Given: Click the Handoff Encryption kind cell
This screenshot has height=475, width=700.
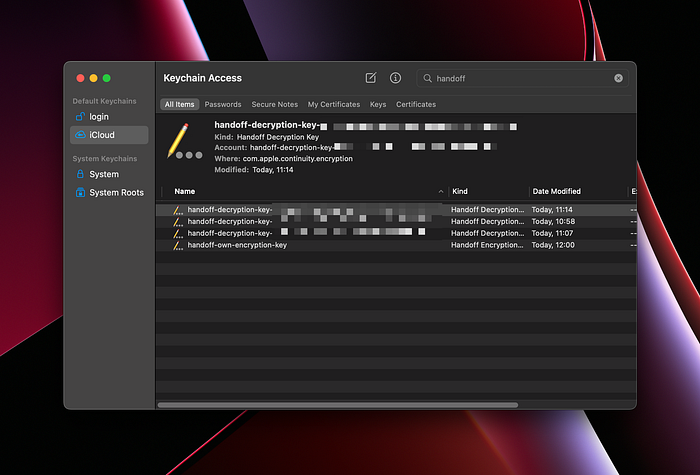Looking at the screenshot, I should click(x=487, y=245).
